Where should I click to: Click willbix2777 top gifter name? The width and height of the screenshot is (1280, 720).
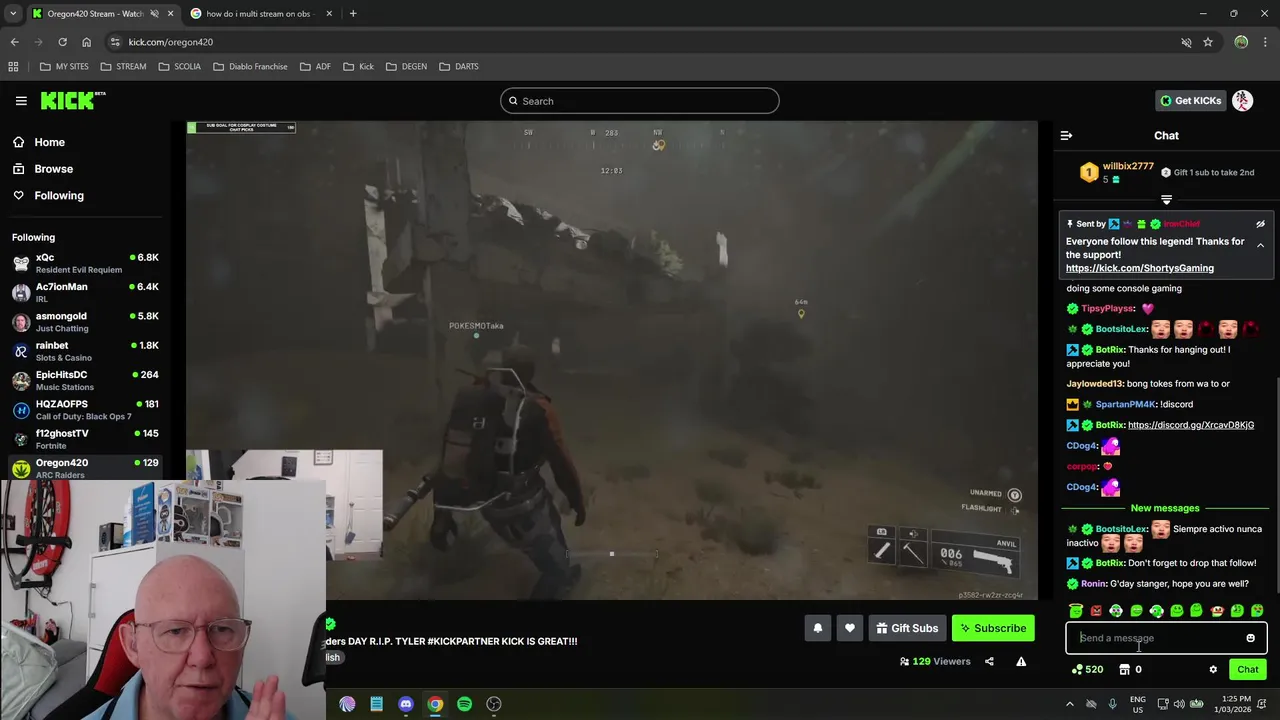coord(1128,166)
